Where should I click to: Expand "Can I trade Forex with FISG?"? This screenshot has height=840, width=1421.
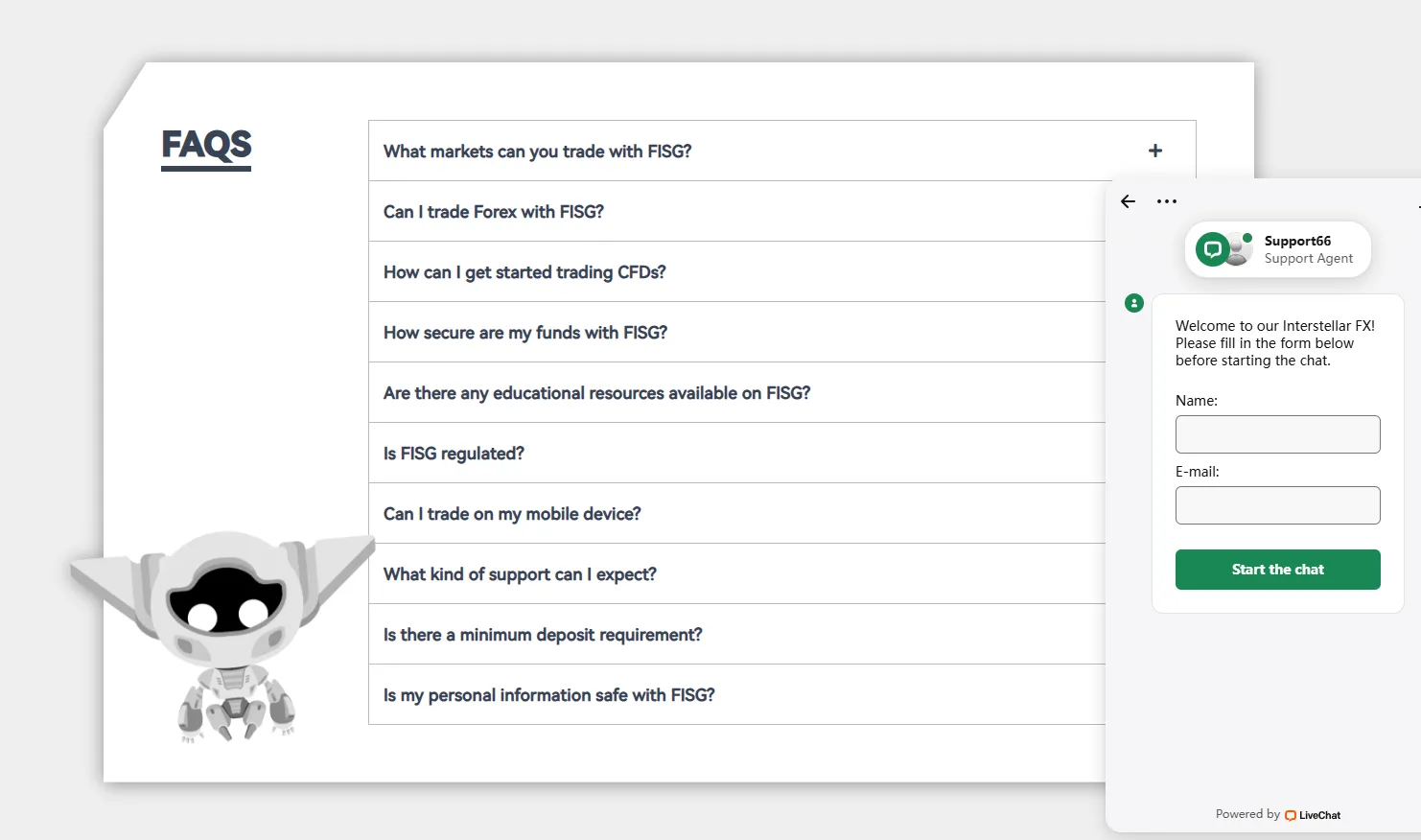494,212
